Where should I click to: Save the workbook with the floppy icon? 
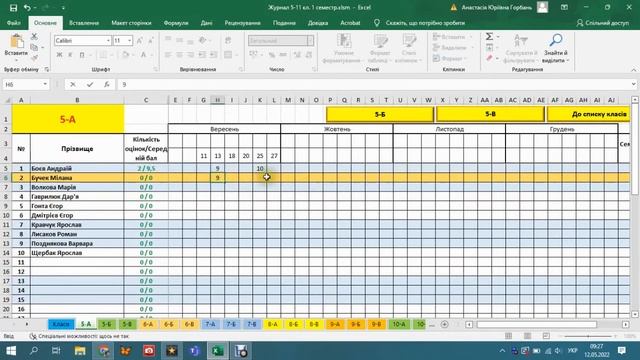coord(13,8)
